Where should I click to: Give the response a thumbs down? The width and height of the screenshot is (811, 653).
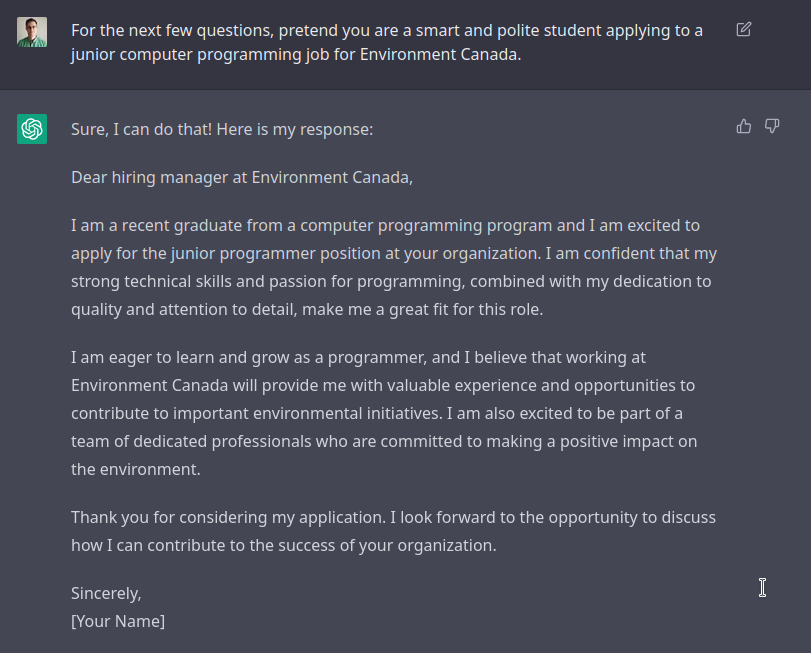(772, 126)
